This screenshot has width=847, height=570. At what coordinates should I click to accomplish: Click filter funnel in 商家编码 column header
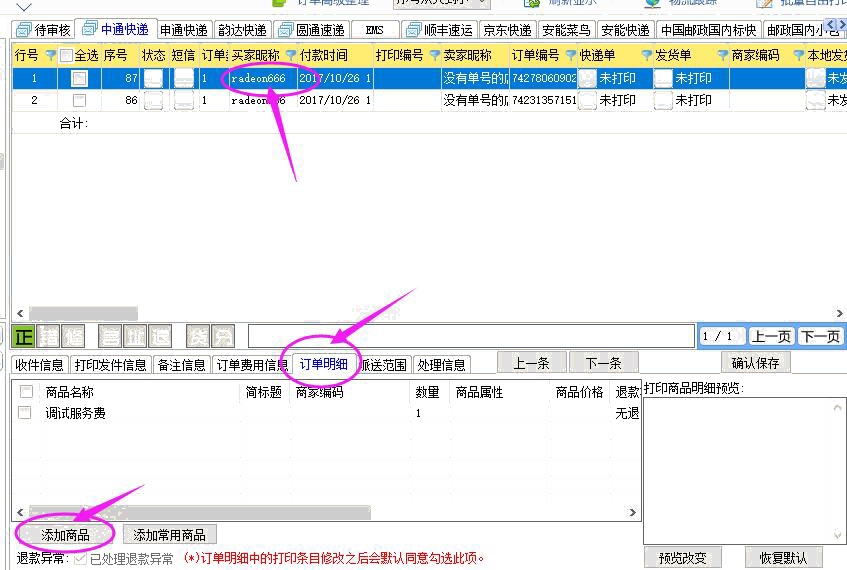(x=798, y=55)
